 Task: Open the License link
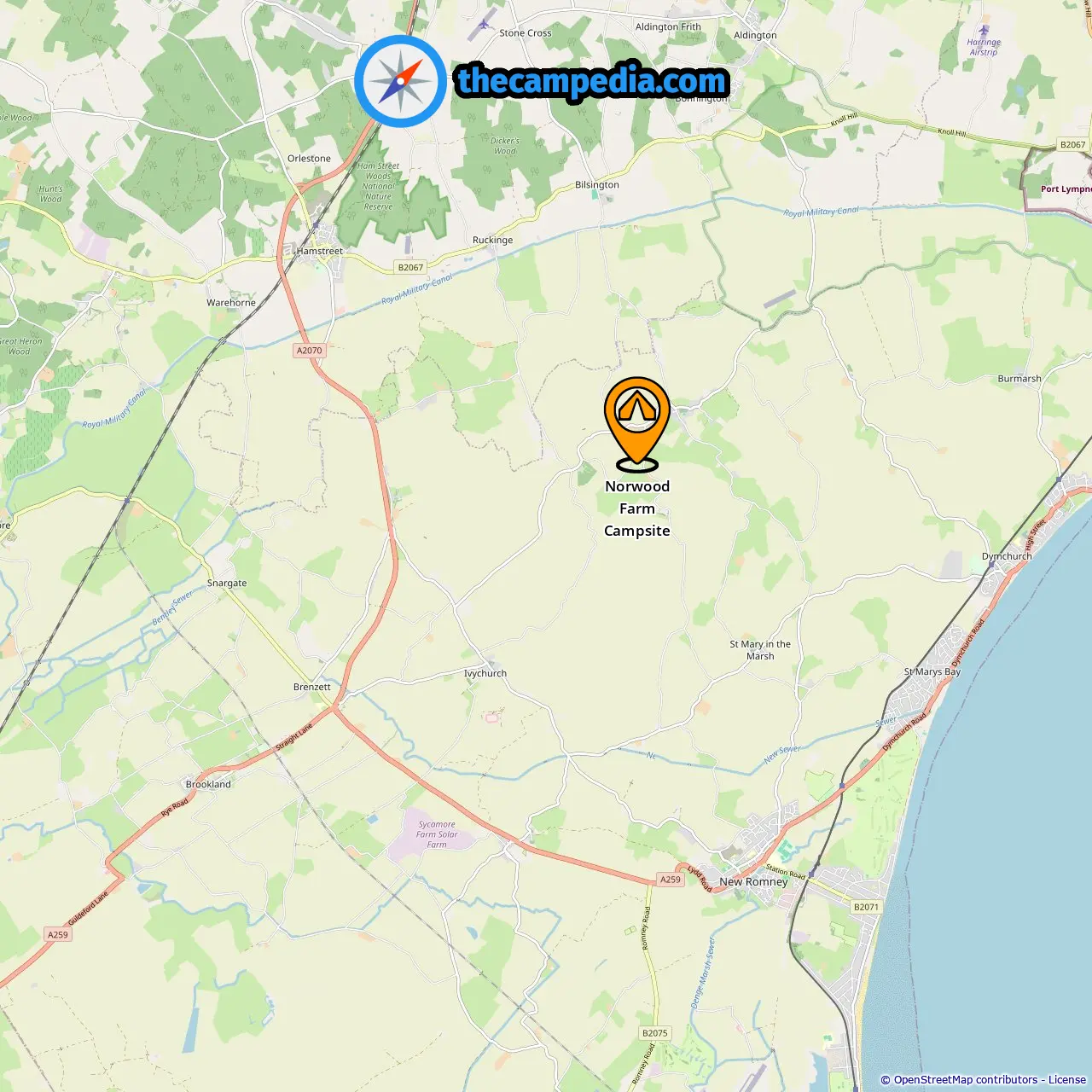1067,1080
